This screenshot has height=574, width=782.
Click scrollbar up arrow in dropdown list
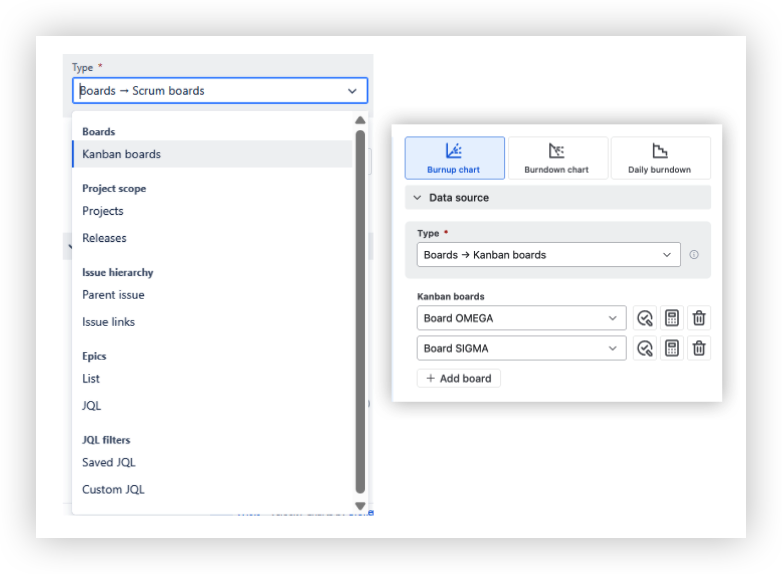pyautogui.click(x=360, y=120)
